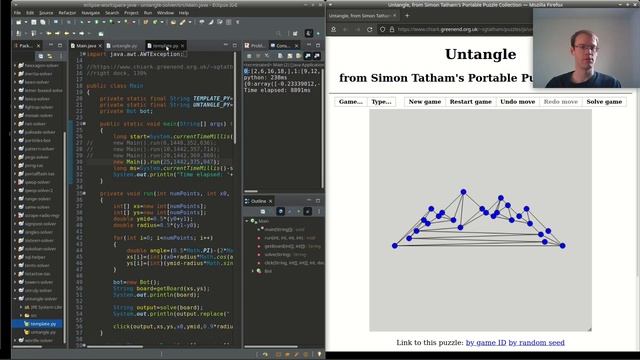Toggle the first highlighted filter in Outline toolbar
This screenshot has height=360, width=640.
click(x=280, y=211)
